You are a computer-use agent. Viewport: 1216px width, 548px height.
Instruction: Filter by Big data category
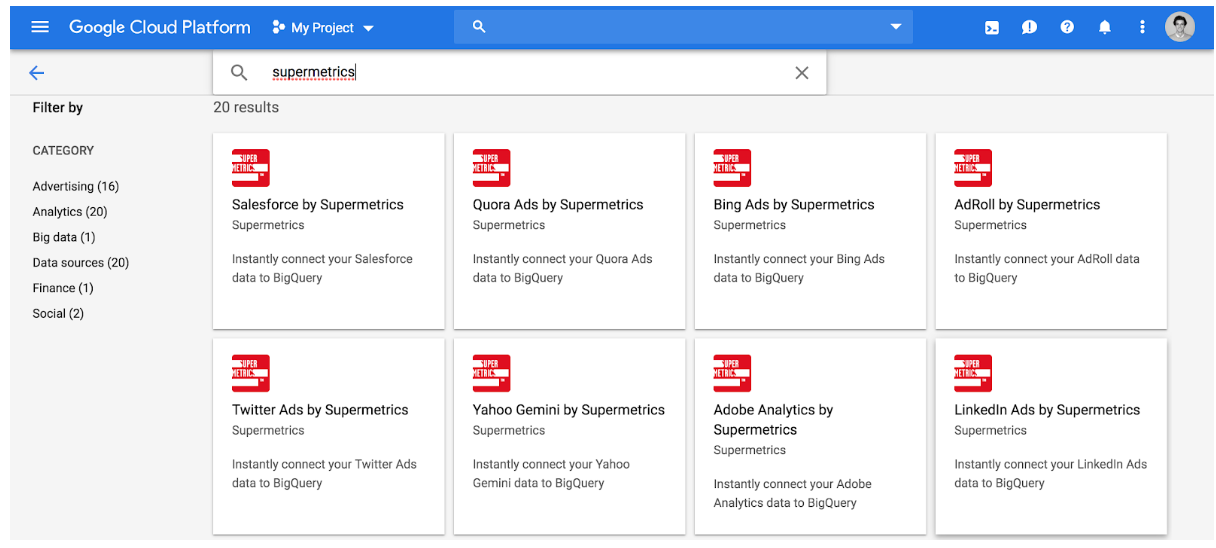pos(64,238)
